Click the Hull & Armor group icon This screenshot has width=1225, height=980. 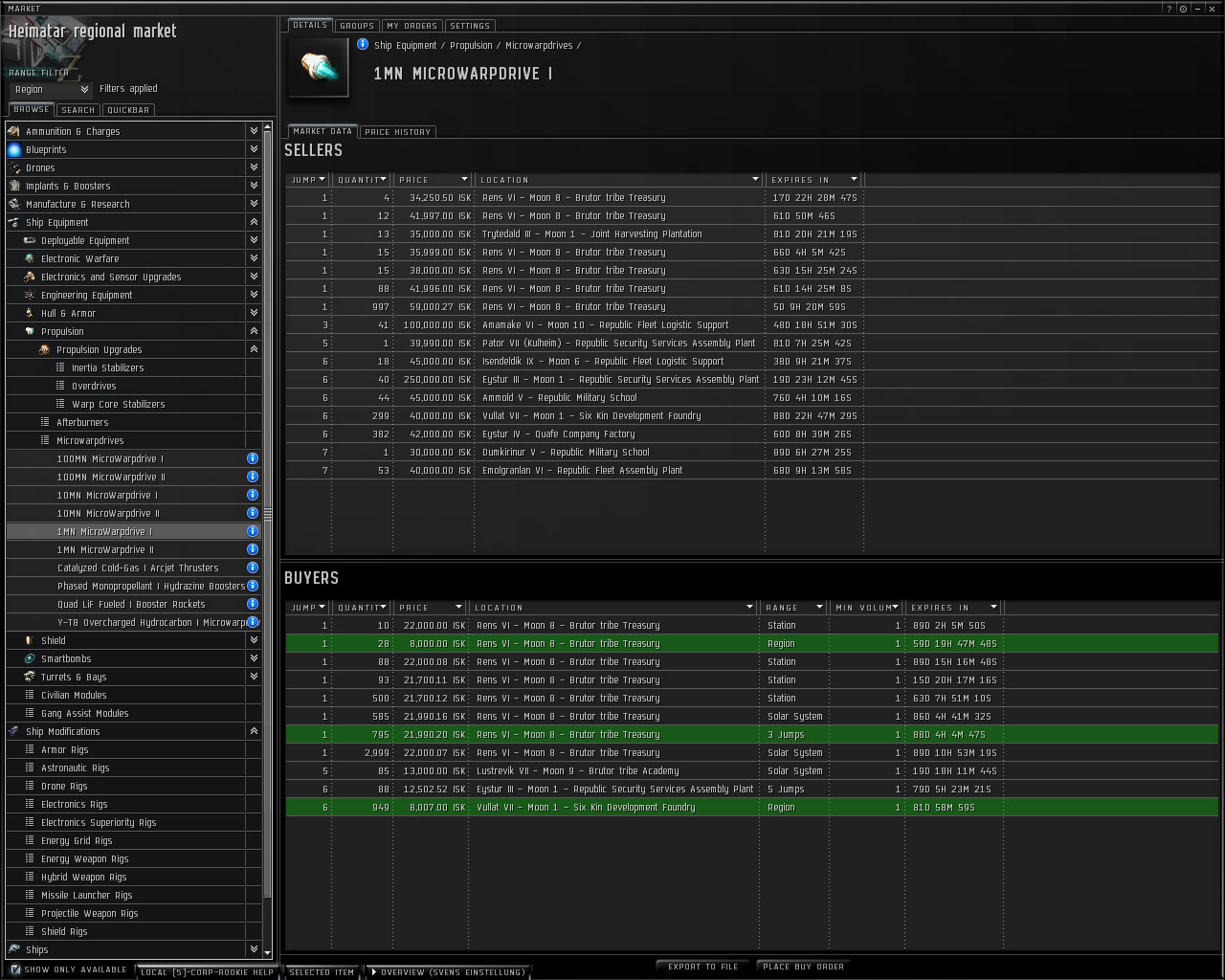tap(30, 313)
